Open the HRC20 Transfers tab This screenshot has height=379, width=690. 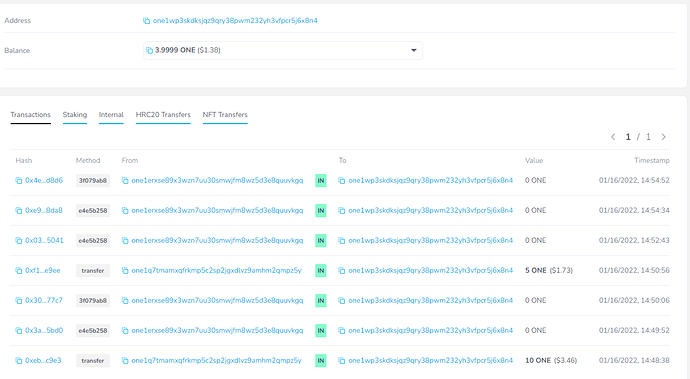(163, 114)
